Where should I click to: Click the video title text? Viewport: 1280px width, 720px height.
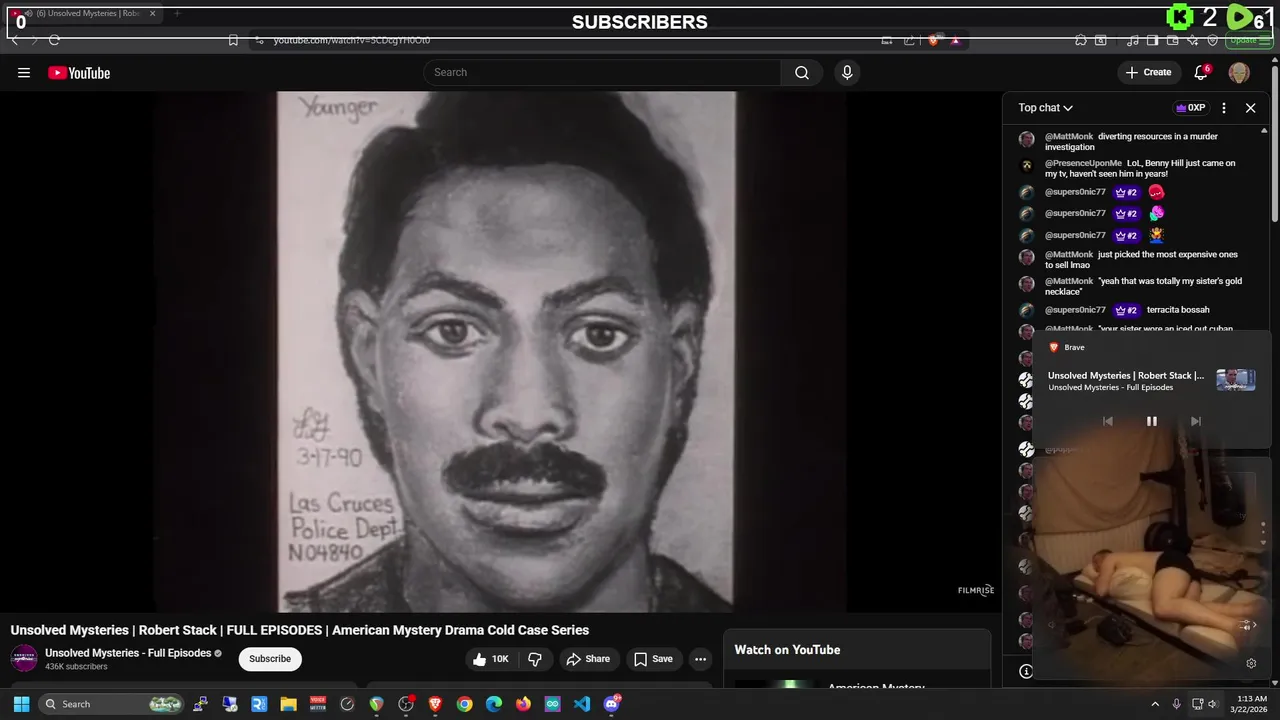tap(300, 630)
